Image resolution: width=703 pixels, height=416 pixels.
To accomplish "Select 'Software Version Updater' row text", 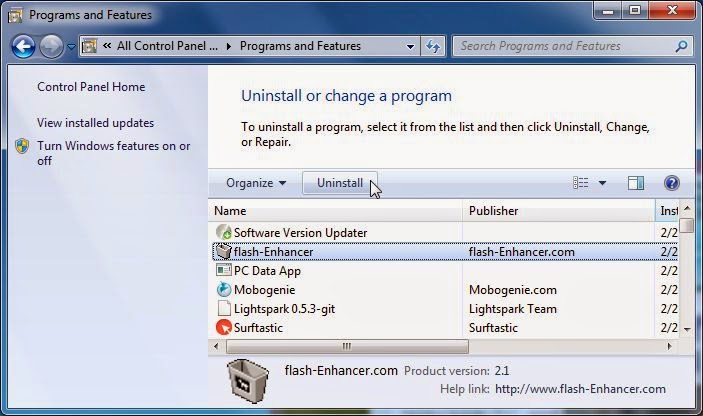I will click(x=300, y=233).
